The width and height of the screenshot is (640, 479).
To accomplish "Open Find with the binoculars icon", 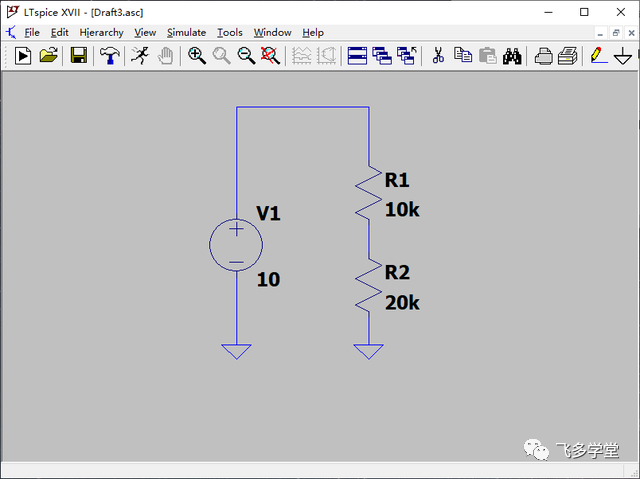I will click(x=512, y=56).
